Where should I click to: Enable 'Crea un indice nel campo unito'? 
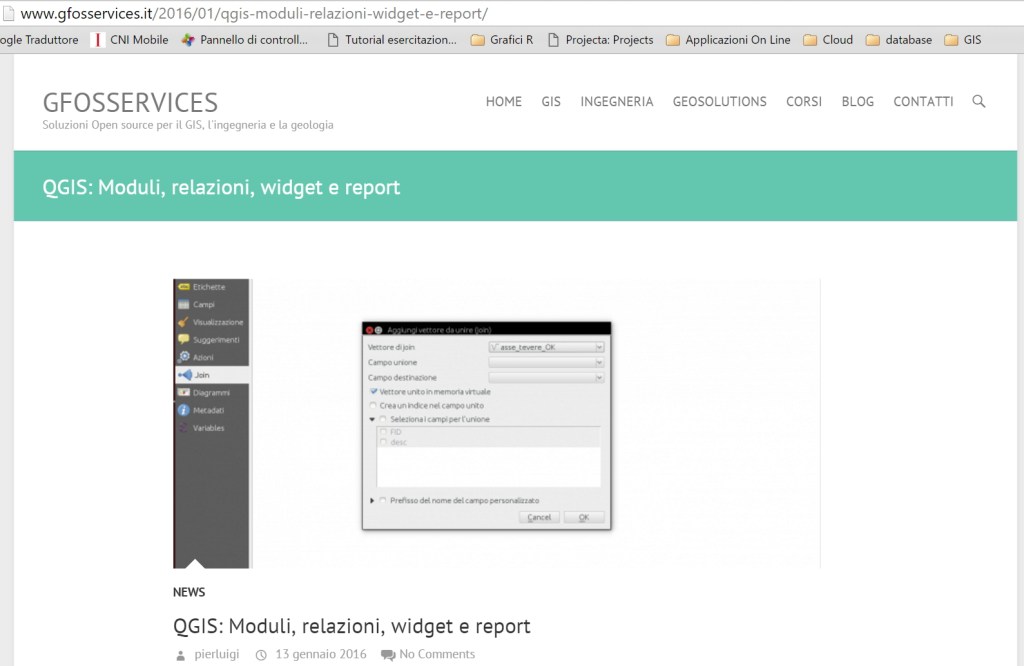tap(374, 406)
